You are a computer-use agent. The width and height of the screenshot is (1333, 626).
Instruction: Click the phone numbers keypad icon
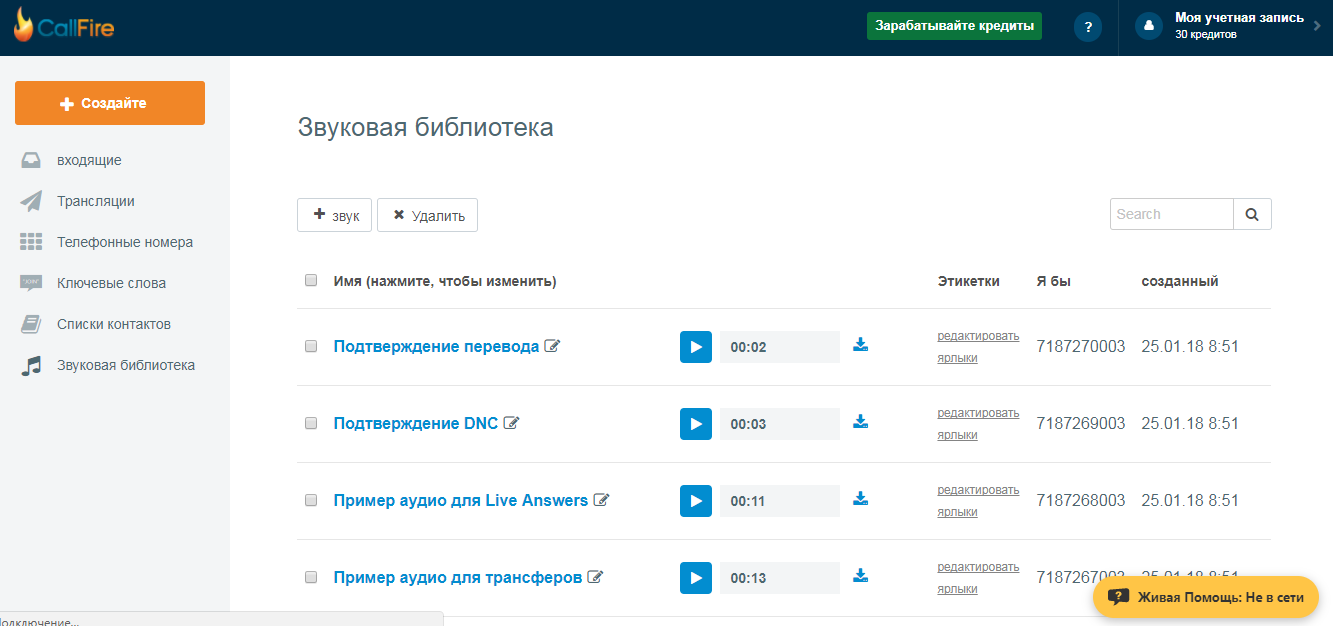pos(31,242)
